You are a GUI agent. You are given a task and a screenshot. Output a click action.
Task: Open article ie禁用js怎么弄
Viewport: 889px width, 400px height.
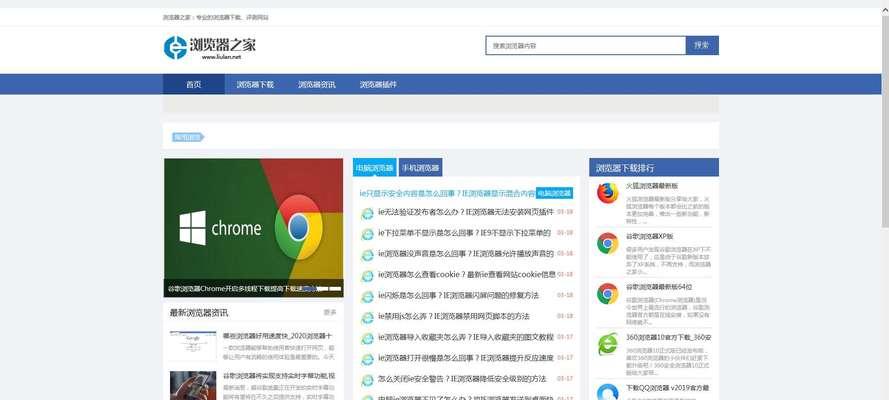pos(454,316)
